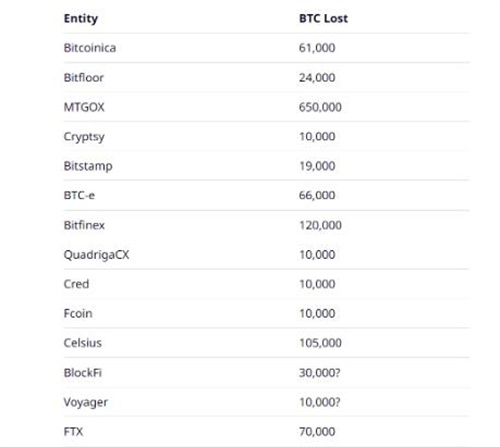This screenshot has height=447, width=500.
Task: Select the 105,000 Celsius loss value
Action: [320, 343]
